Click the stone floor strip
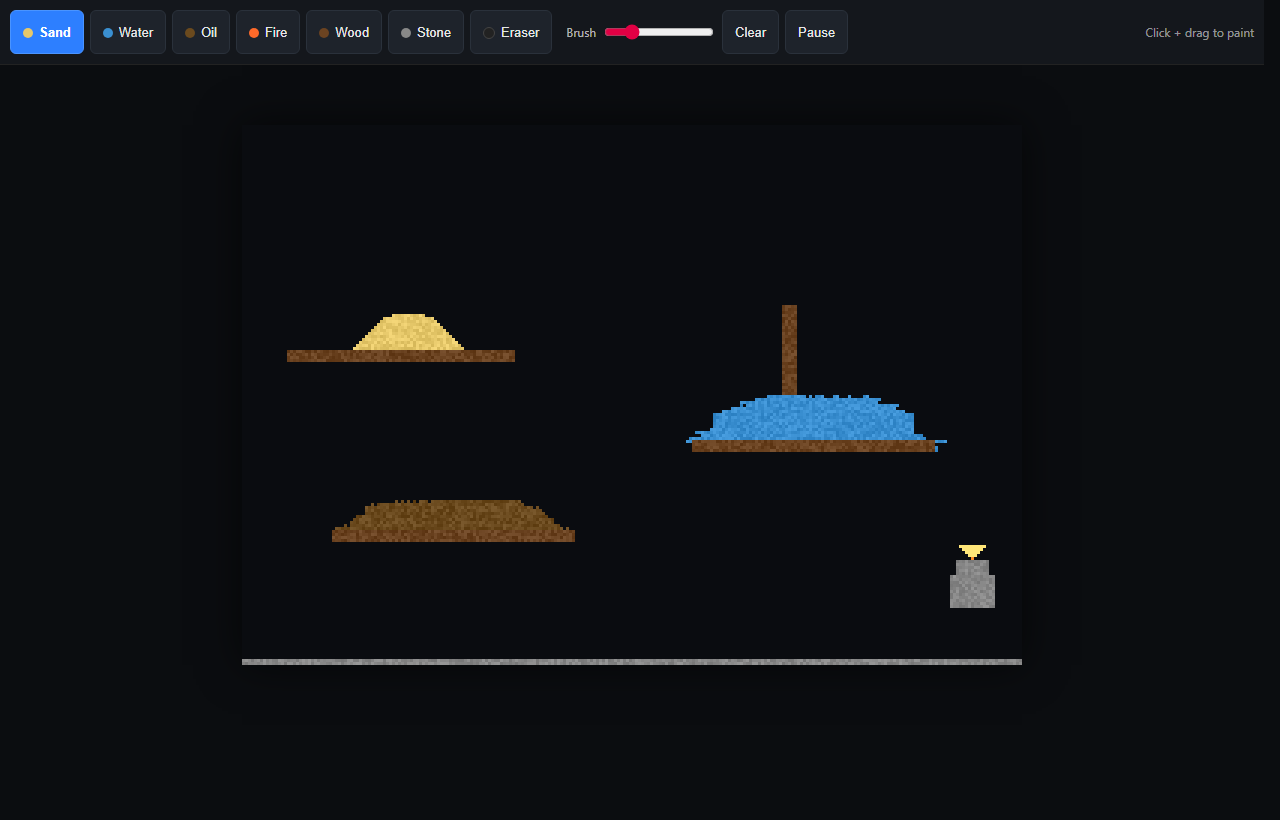 (632, 662)
